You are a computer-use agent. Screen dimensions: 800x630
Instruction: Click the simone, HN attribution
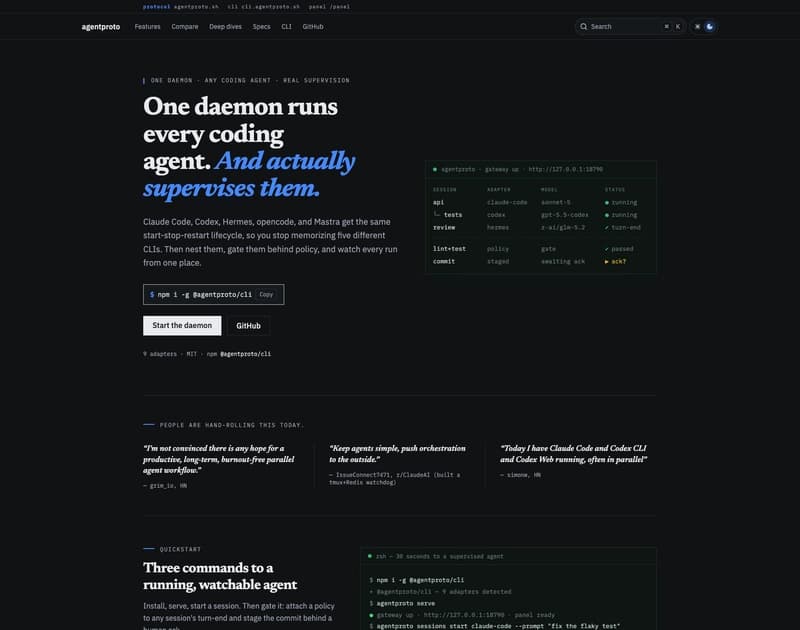(520, 475)
